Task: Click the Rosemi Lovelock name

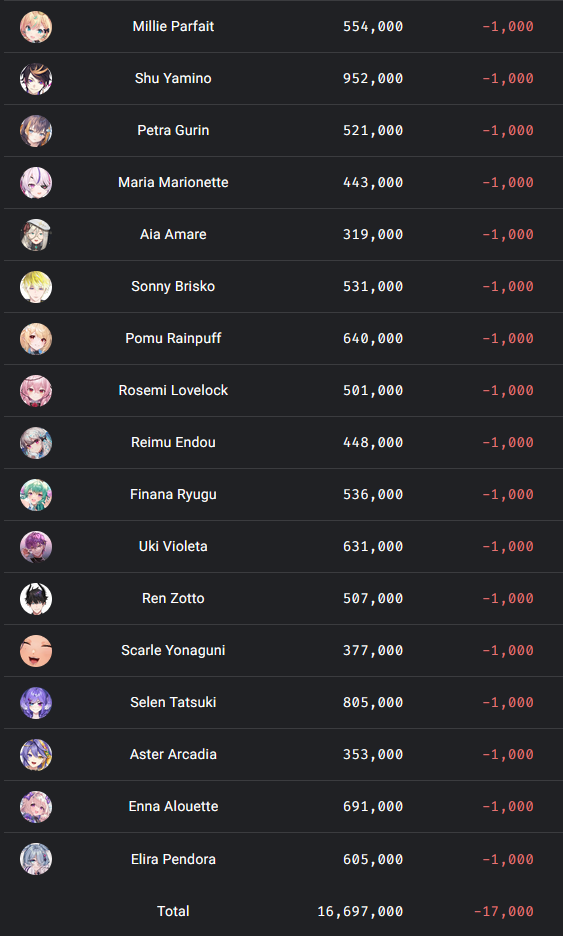Action: pos(173,390)
